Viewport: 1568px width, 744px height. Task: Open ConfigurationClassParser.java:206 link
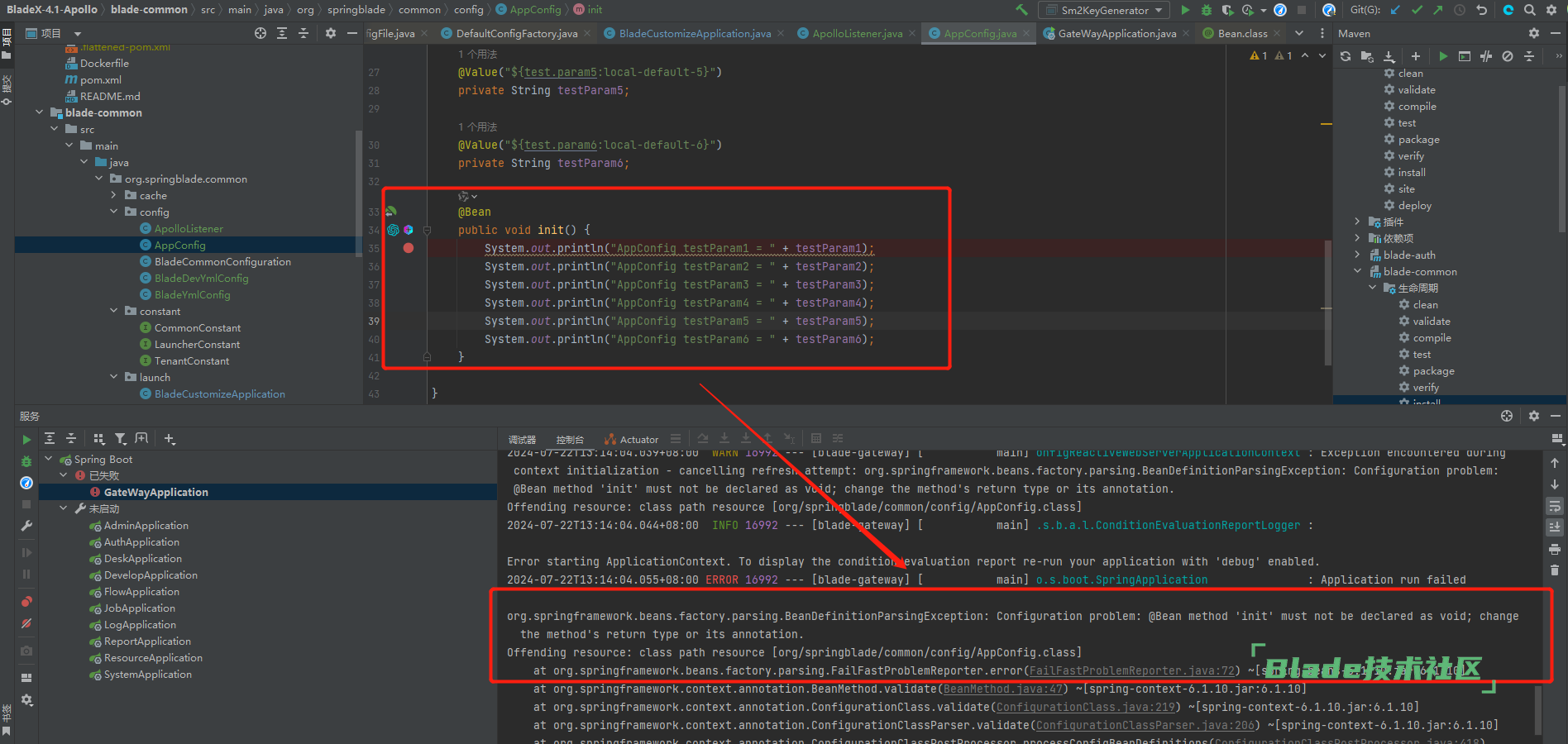[x=1145, y=725]
